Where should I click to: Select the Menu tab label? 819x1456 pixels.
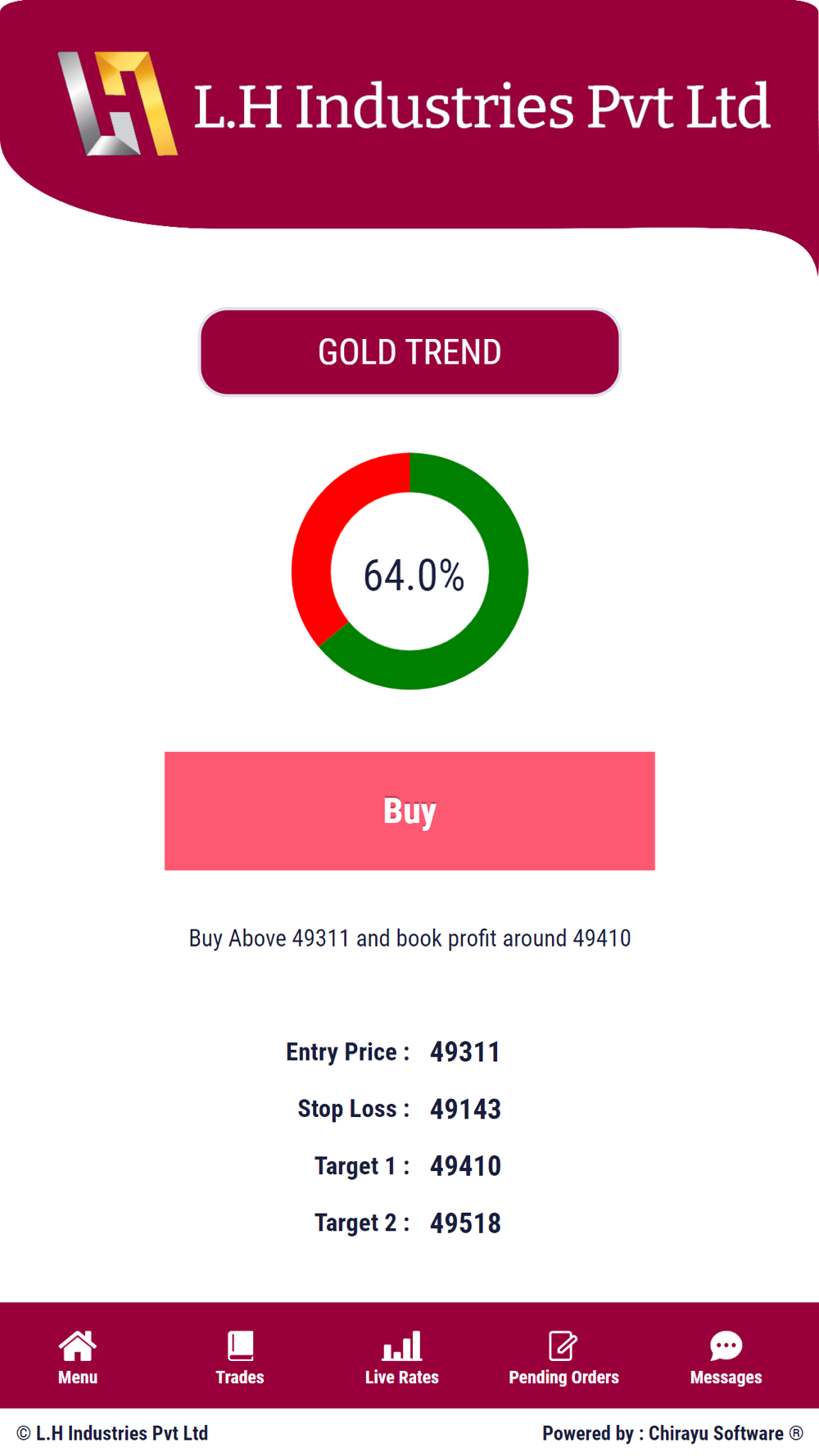click(x=78, y=1377)
